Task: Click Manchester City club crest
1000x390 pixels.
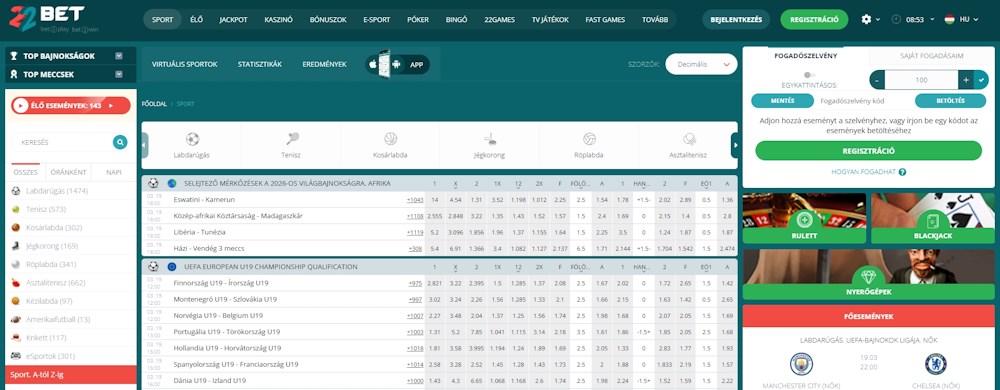Action: click(802, 364)
